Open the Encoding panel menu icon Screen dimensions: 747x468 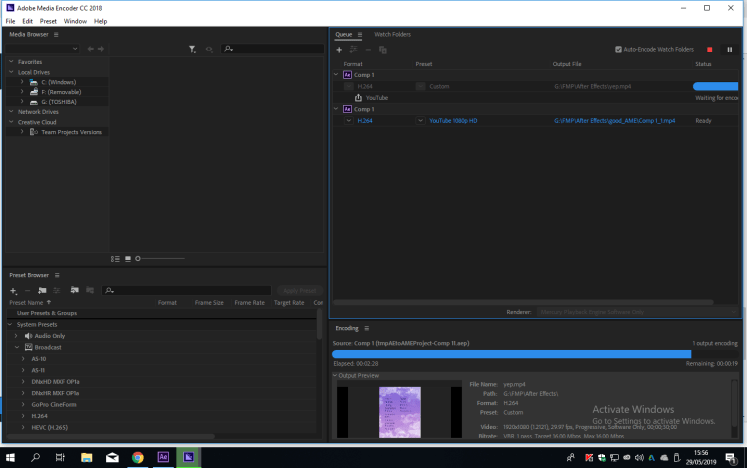[x=366, y=328]
